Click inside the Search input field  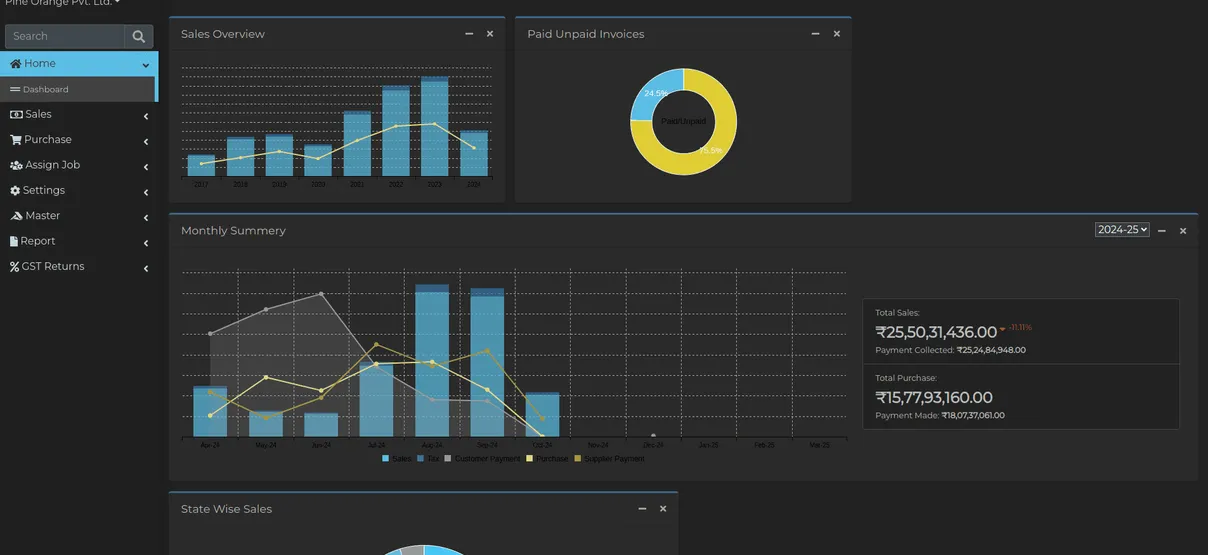click(65, 37)
